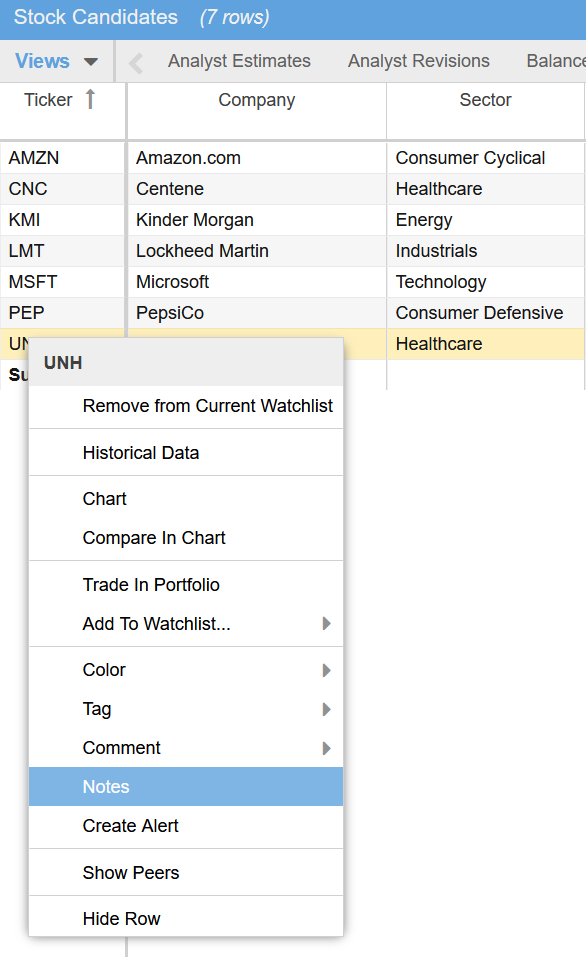Viewport: 586px width, 957px height.
Task: Expand the Comment submenu arrow
Action: [x=327, y=748]
